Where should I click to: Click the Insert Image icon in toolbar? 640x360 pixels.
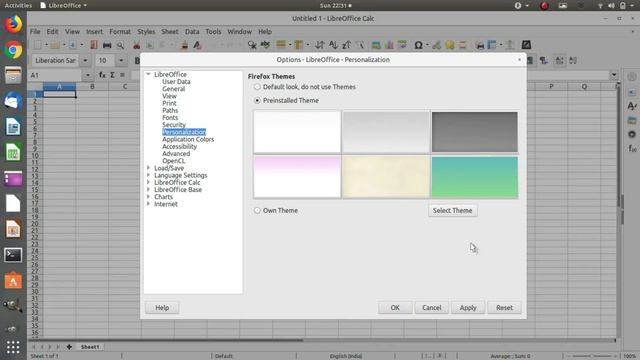376,45
